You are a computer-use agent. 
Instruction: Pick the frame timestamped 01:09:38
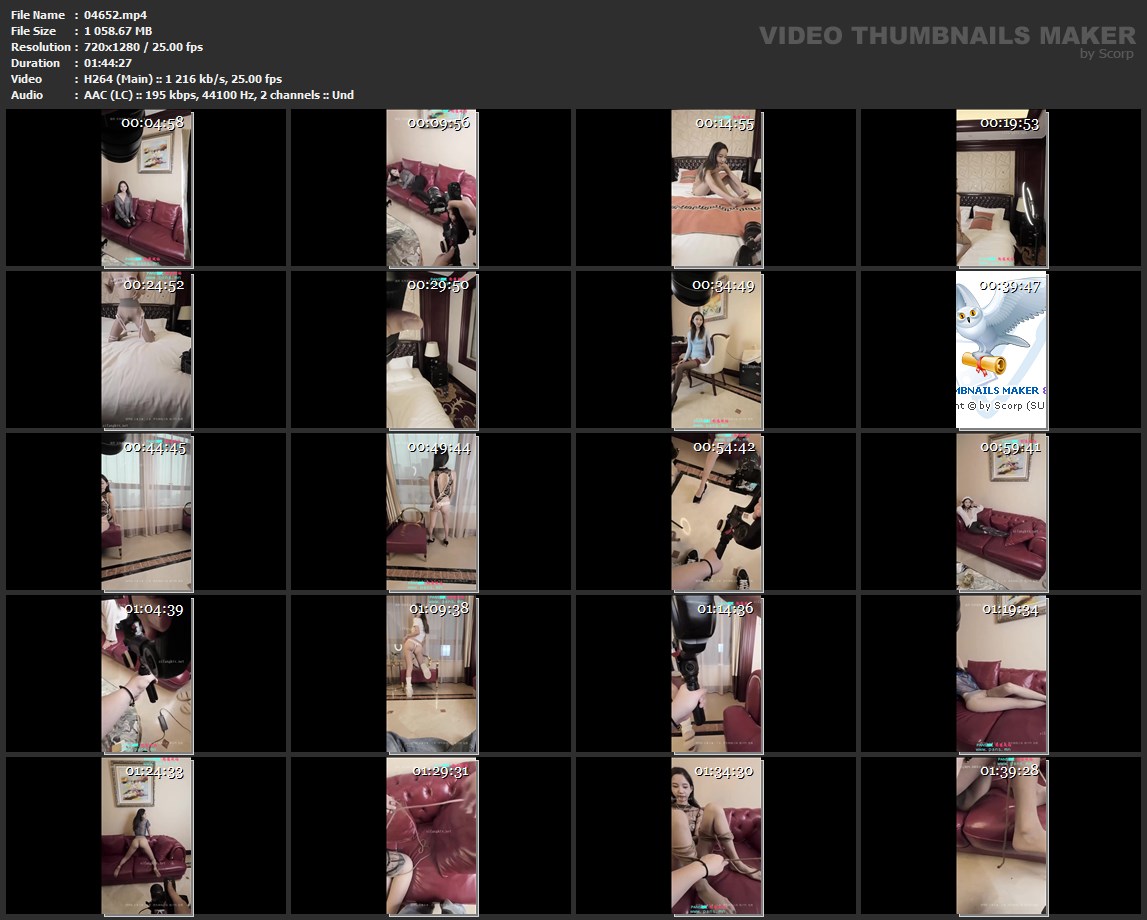432,674
